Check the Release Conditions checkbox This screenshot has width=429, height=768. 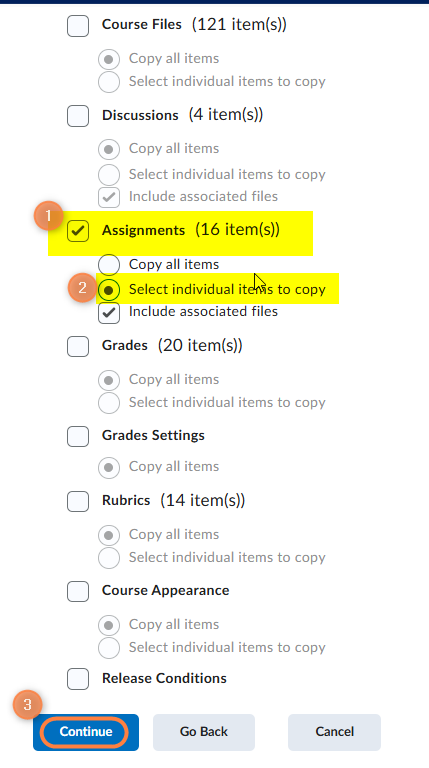(x=78, y=679)
